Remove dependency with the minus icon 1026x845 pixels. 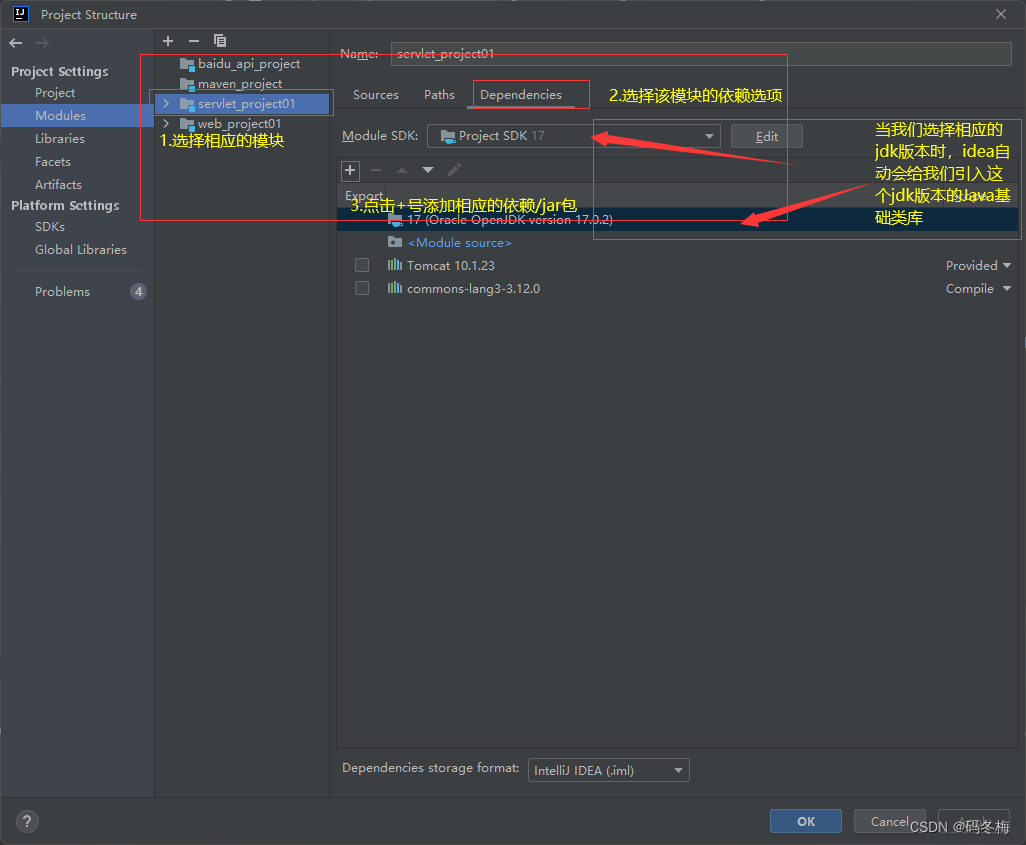click(376, 170)
